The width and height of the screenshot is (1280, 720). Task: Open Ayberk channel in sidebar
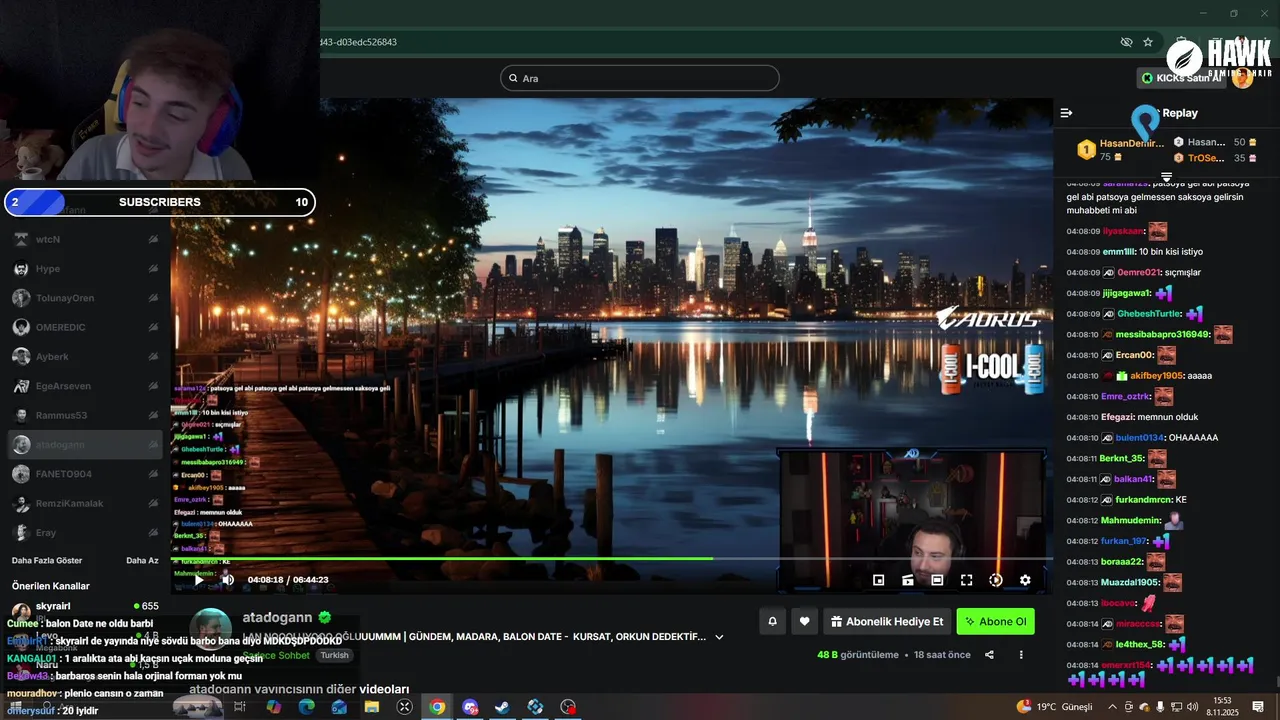coord(85,357)
